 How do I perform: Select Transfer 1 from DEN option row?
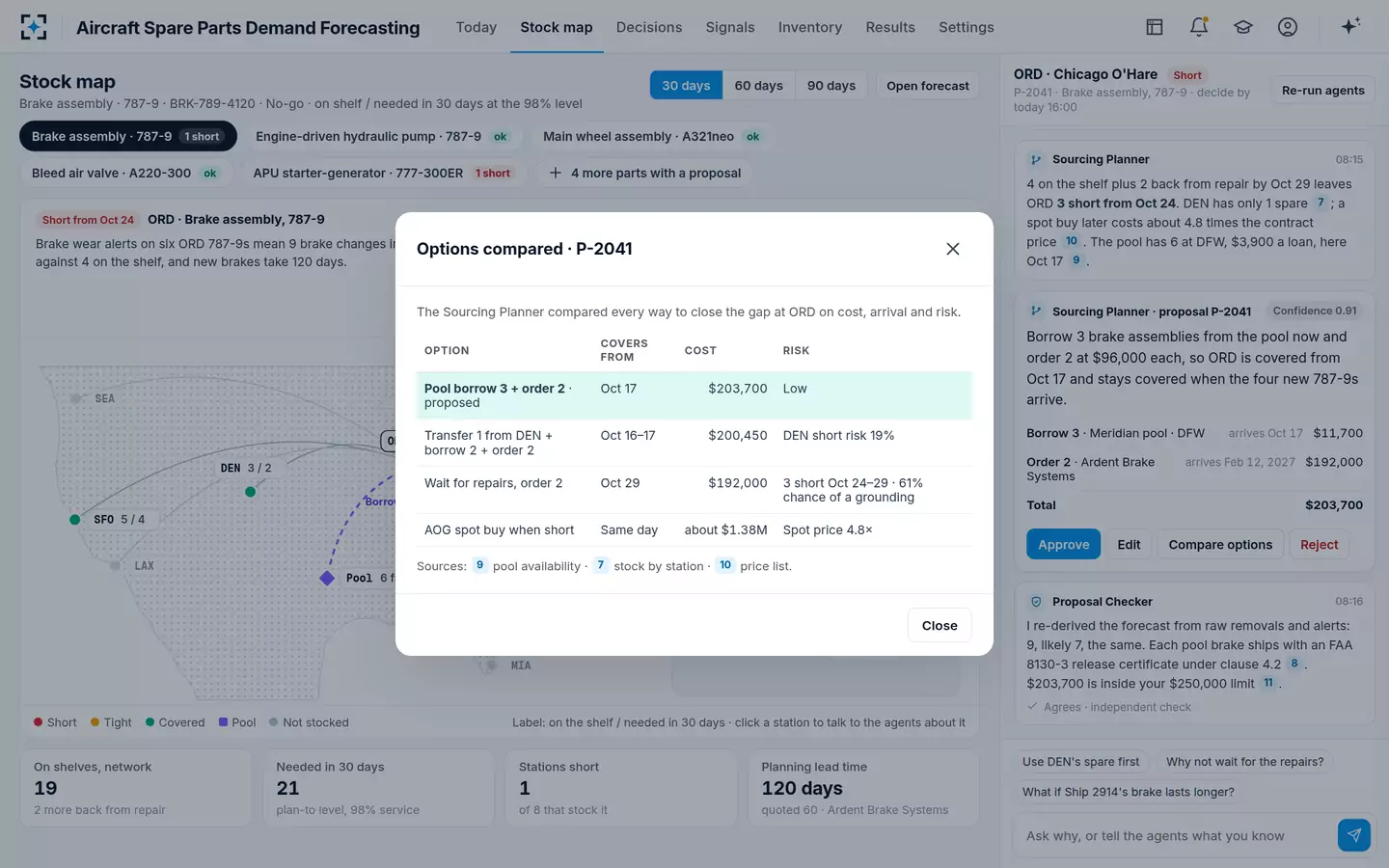tap(694, 443)
